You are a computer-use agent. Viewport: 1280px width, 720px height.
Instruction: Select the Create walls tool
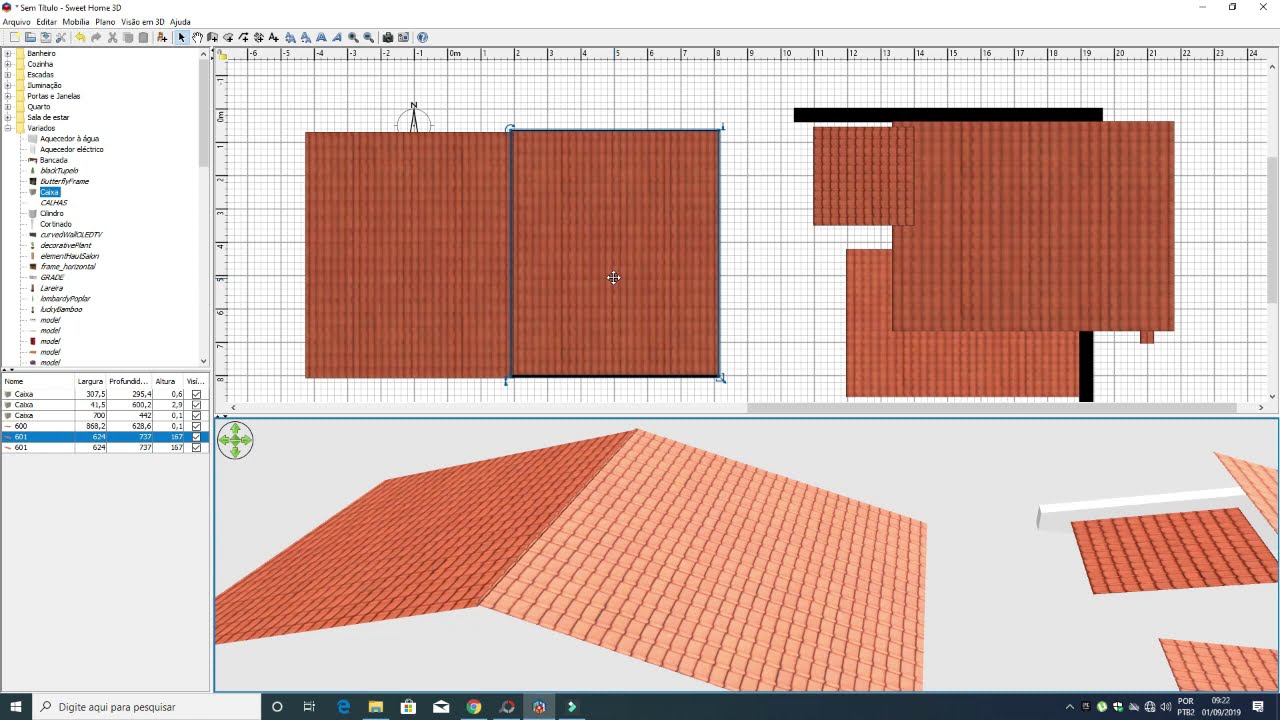pyautogui.click(x=213, y=37)
